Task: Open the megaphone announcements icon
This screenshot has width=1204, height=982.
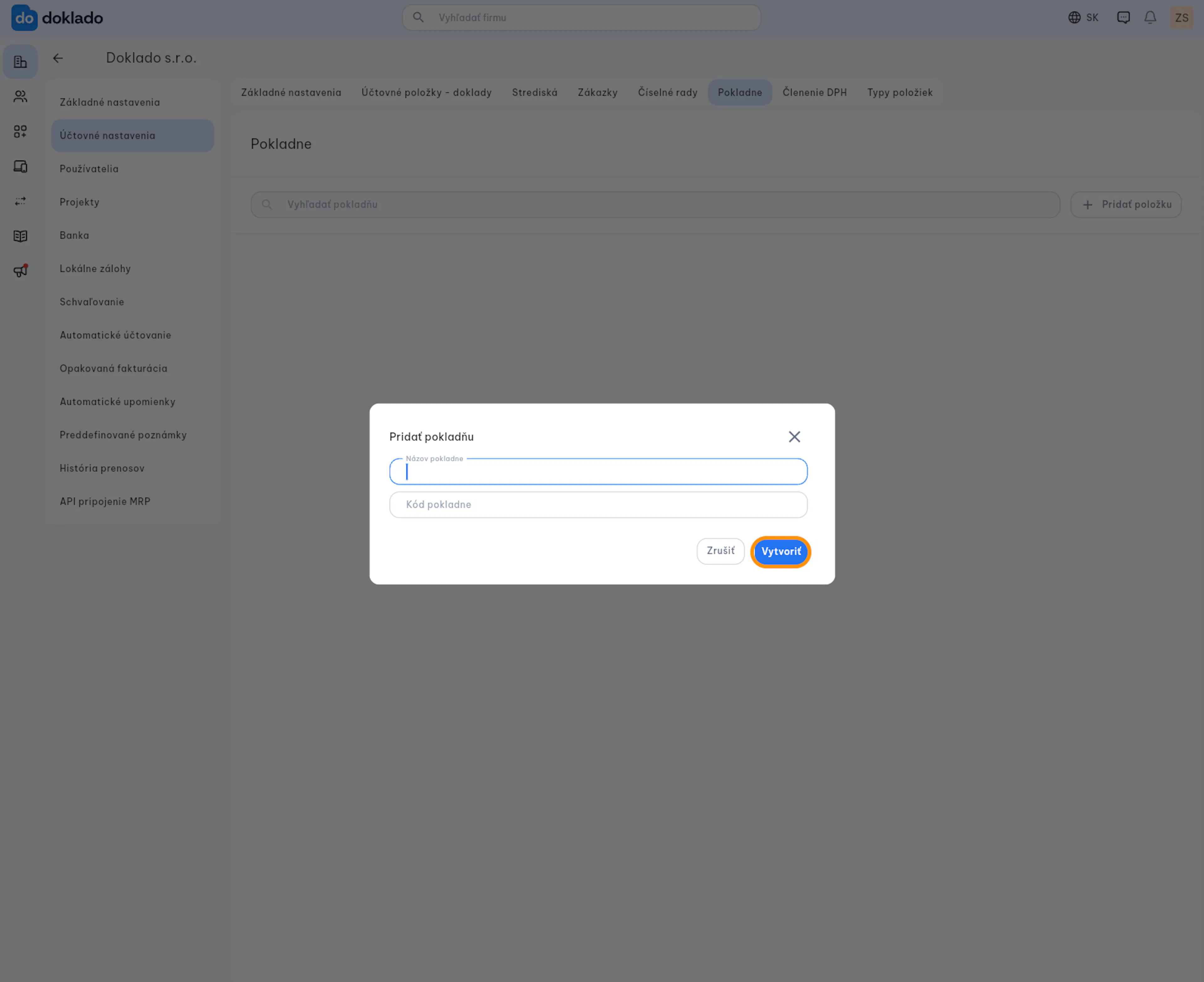Action: (20, 271)
